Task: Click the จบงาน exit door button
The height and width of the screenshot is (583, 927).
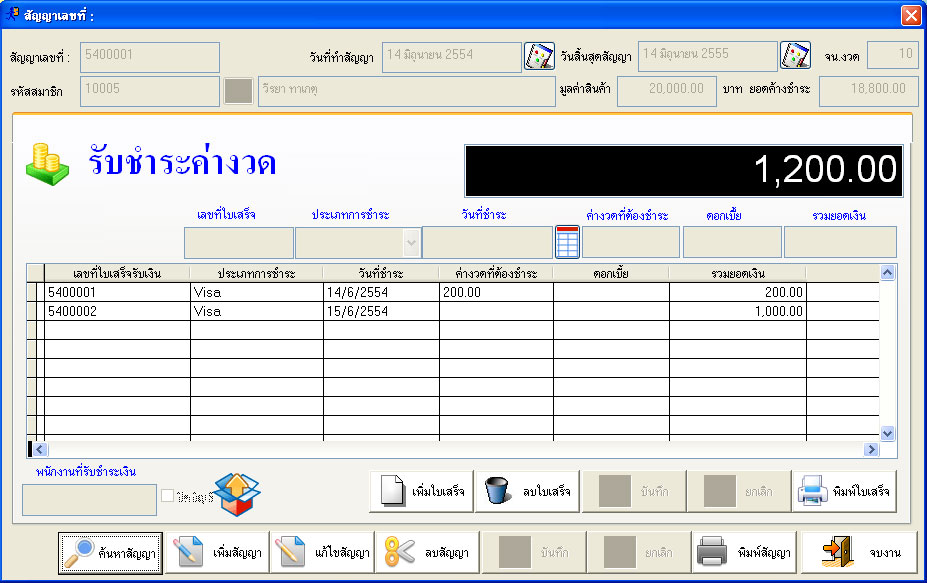Action: [859, 553]
